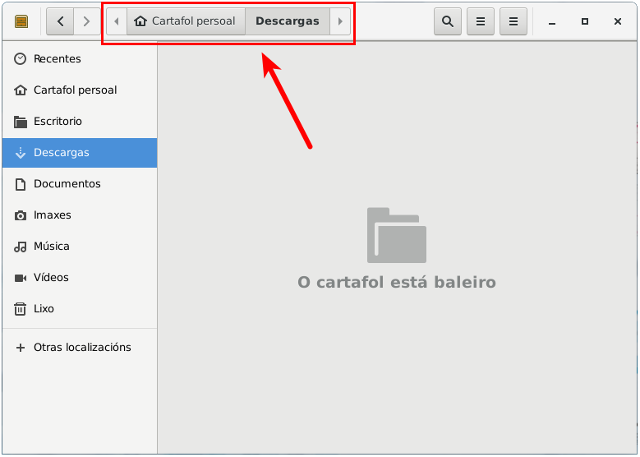Open Otras localizacións in the sidebar

point(82,347)
